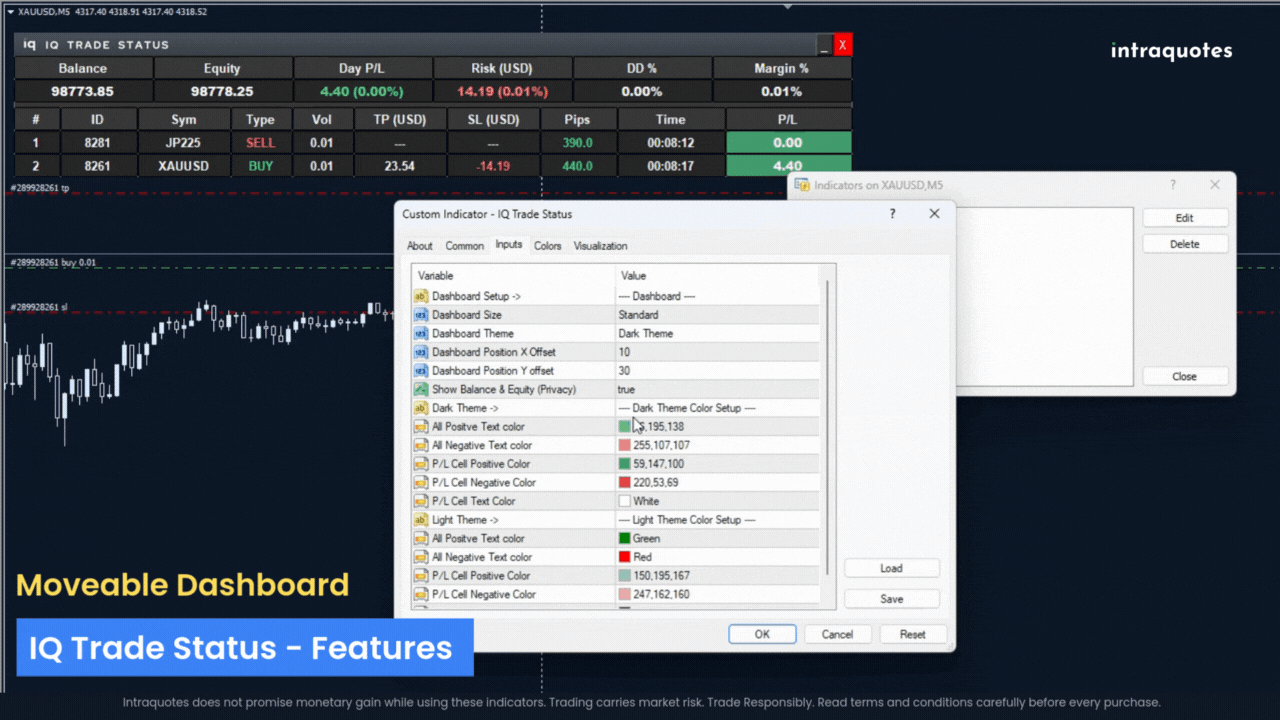Click the Y offset value field showing 30
The width and height of the screenshot is (1280, 720).
716,371
